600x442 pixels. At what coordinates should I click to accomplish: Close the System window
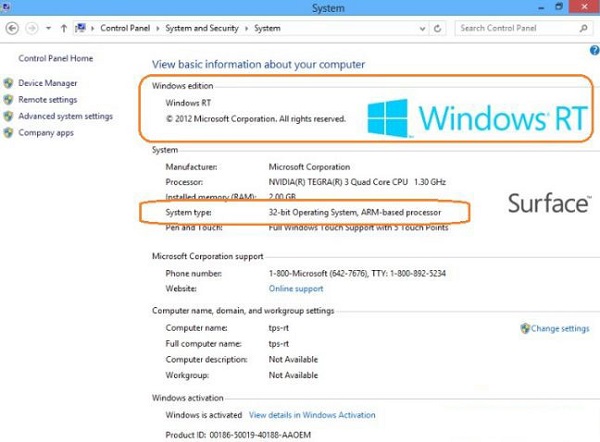tap(584, 7)
